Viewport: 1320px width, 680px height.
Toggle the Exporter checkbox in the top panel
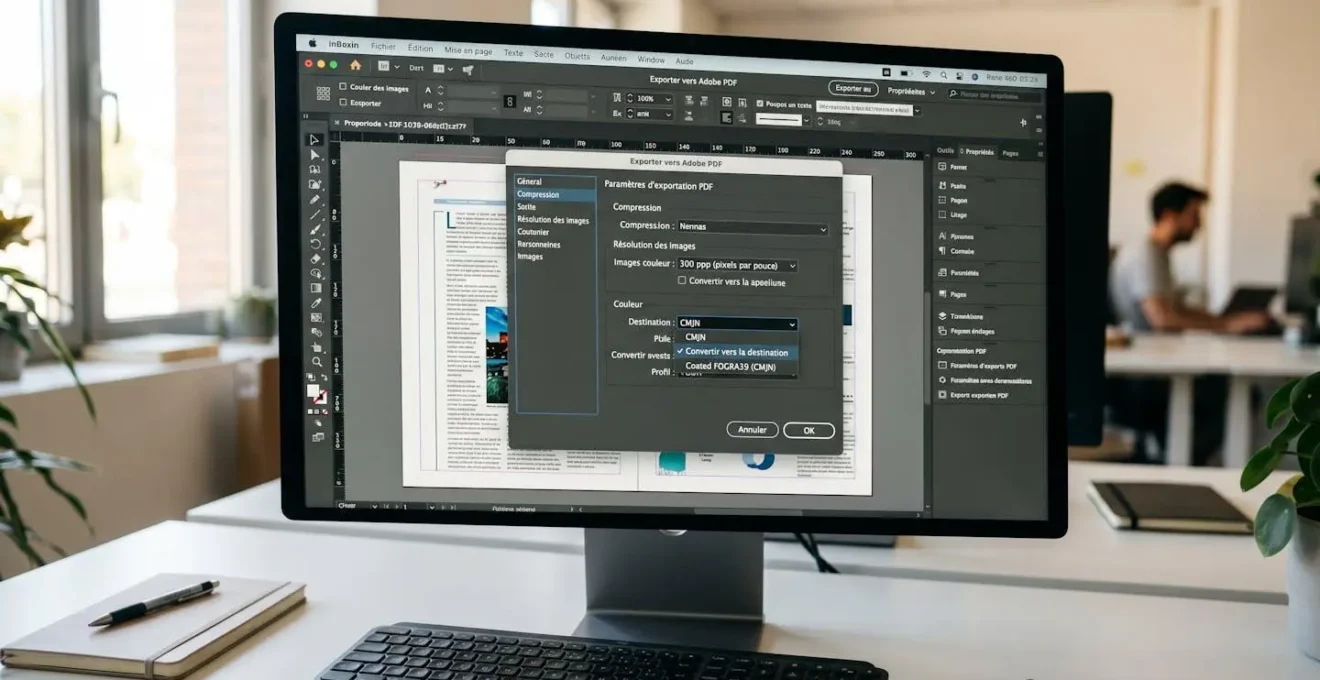pos(344,103)
